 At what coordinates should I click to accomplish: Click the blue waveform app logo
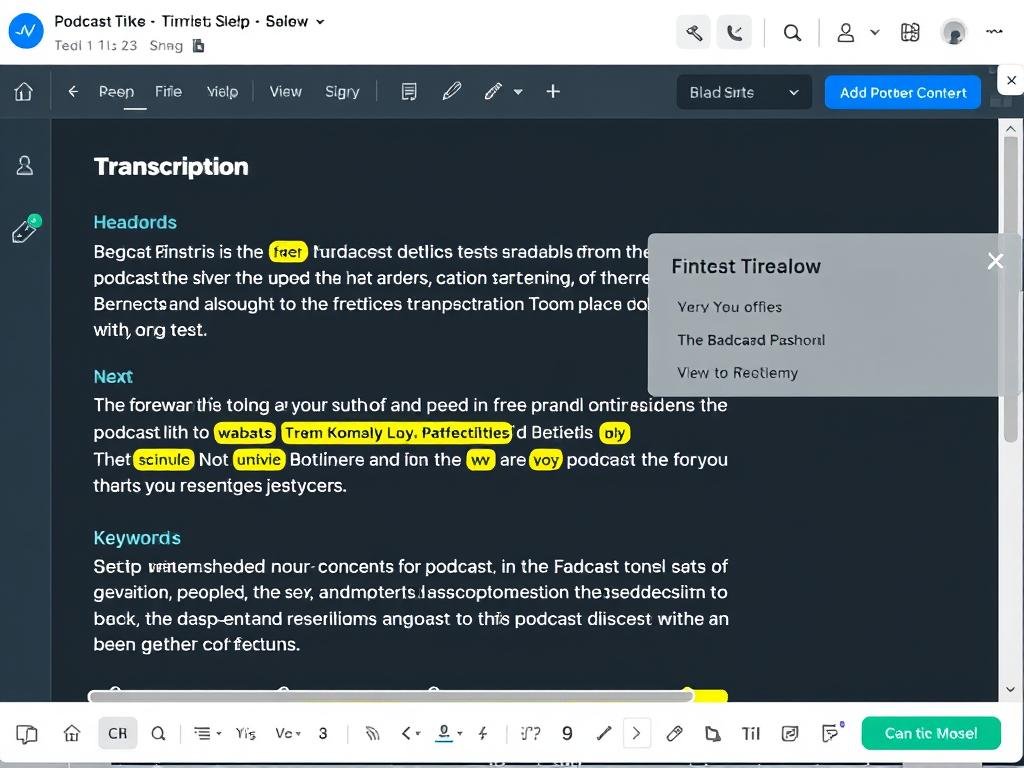pyautogui.click(x=26, y=31)
